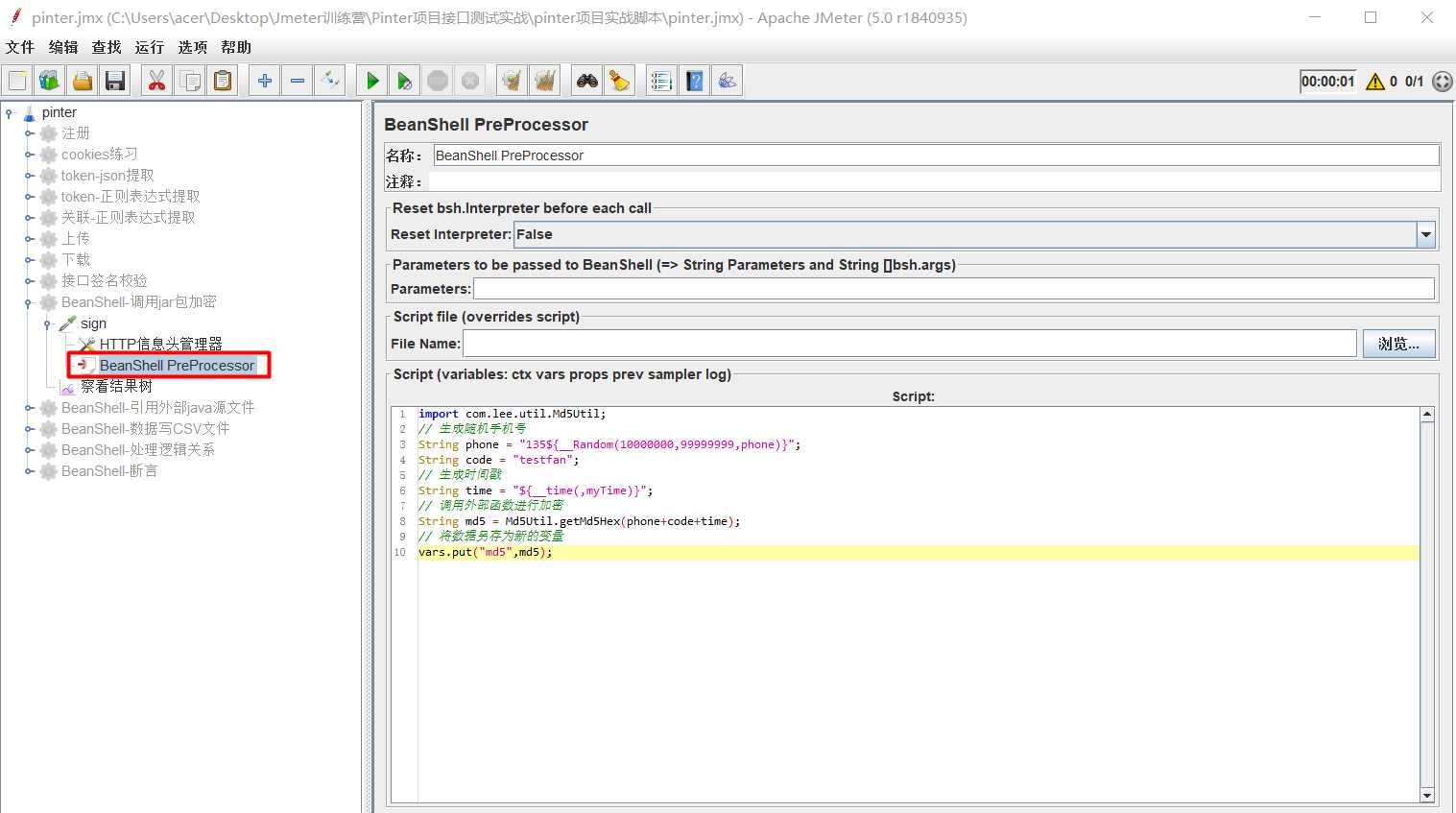
Task: Select BeanShell-引用外部java源文件 in tree
Action: point(158,408)
